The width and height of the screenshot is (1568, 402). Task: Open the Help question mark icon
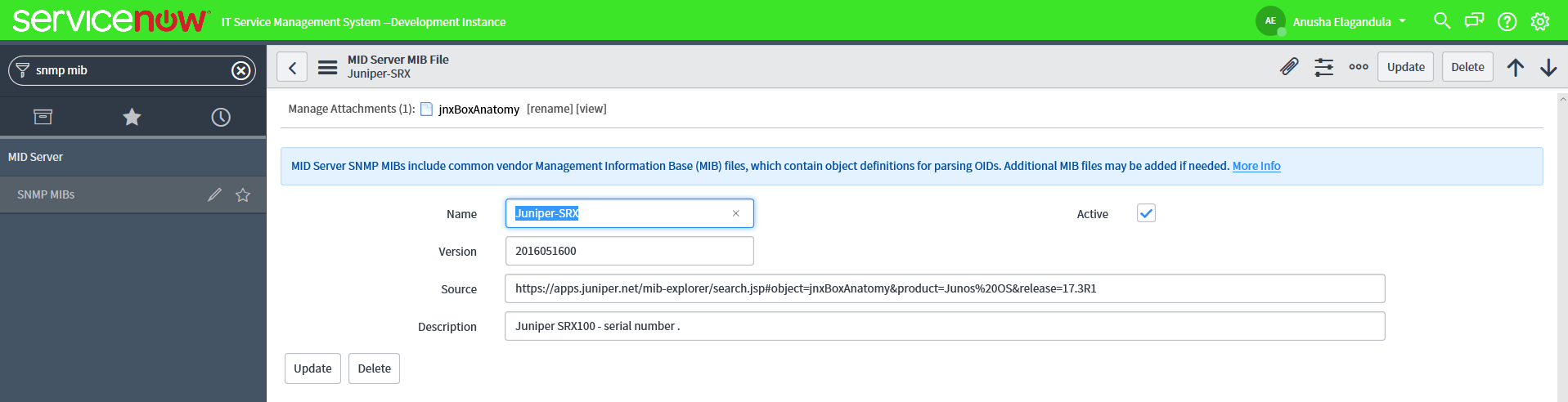1507,21
